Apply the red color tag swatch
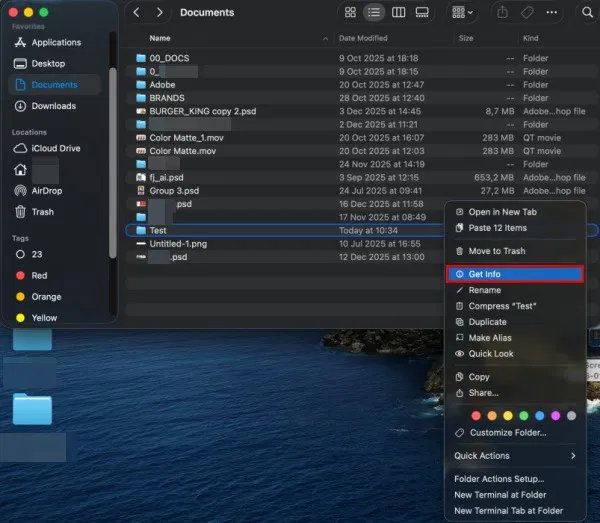The height and width of the screenshot is (523, 600). [x=476, y=415]
